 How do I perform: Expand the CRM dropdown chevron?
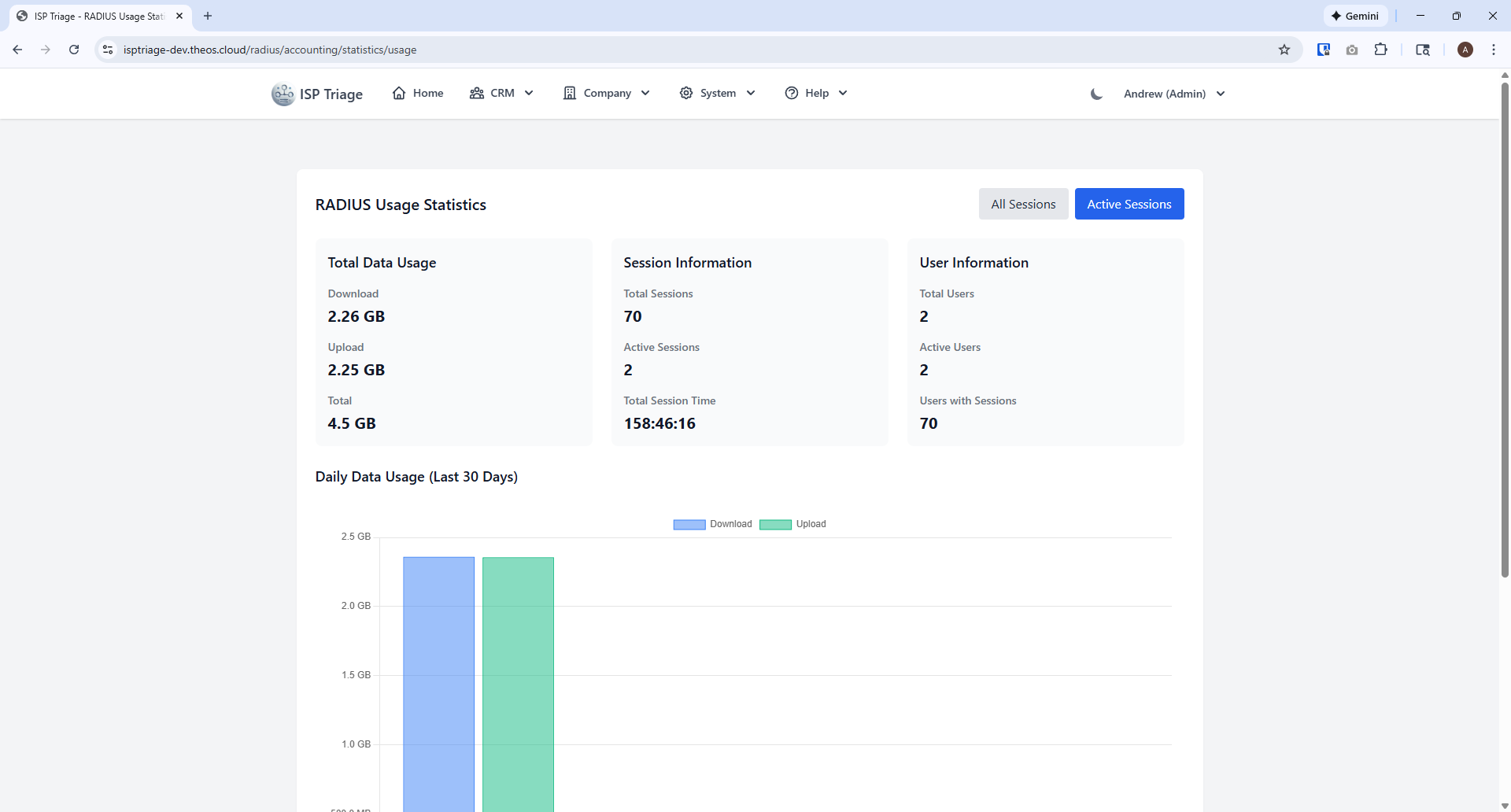(x=529, y=93)
